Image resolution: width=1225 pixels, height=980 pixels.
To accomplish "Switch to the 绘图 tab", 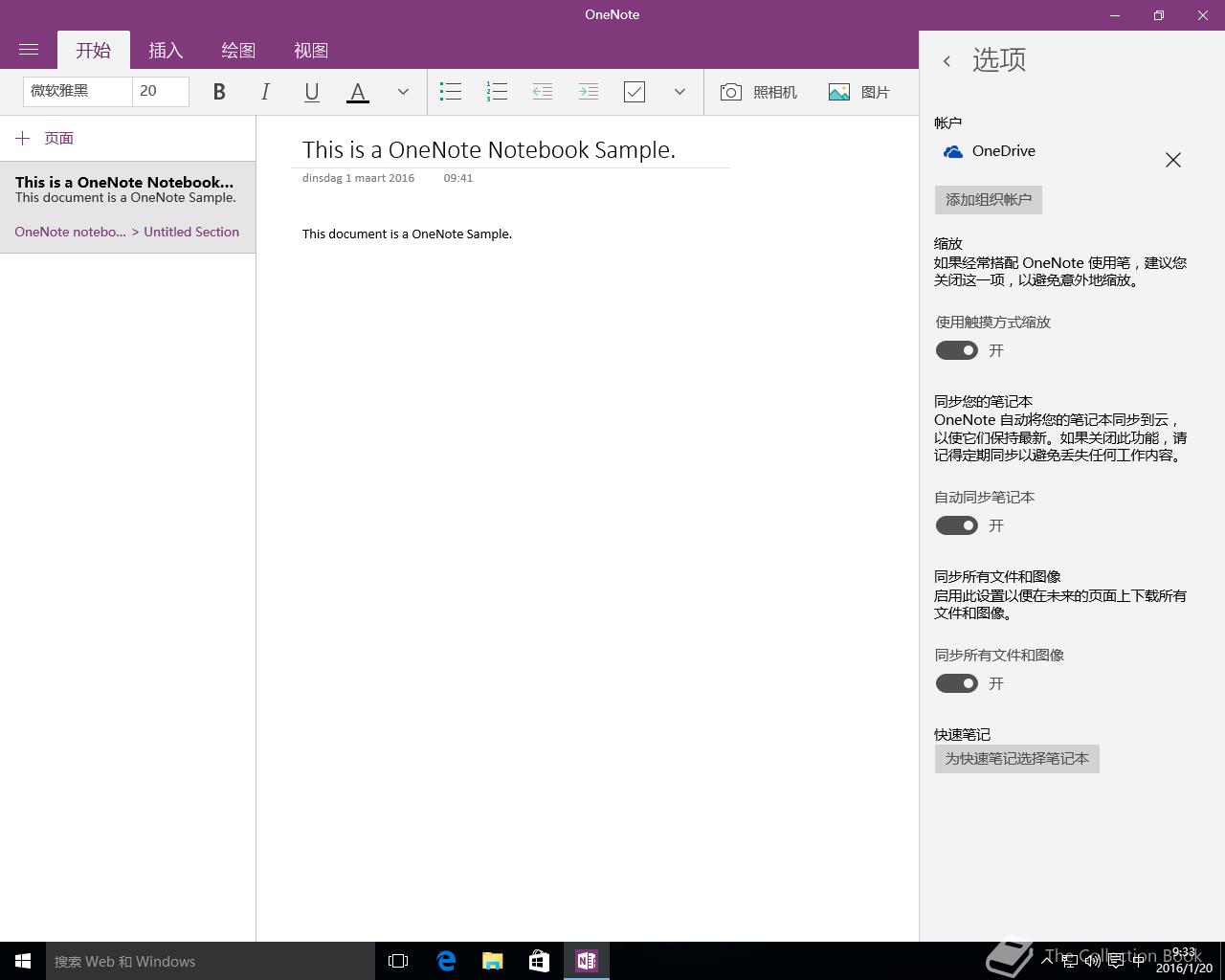I will 238,50.
